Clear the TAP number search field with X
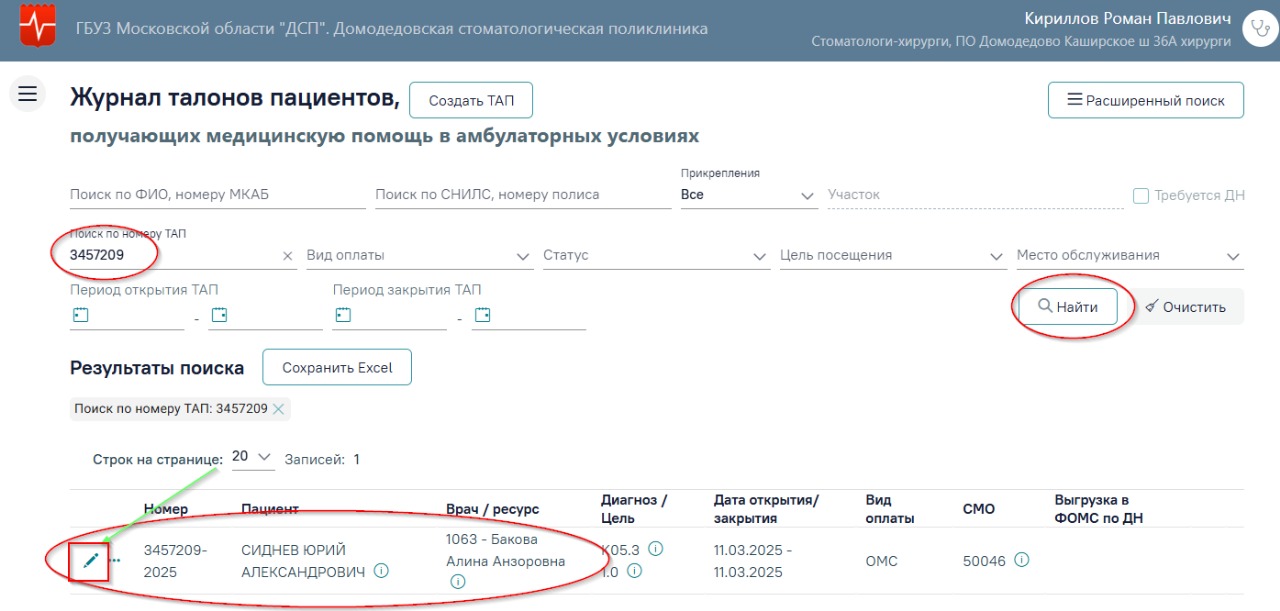Image resolution: width=1280 pixels, height=611 pixels. coord(288,256)
